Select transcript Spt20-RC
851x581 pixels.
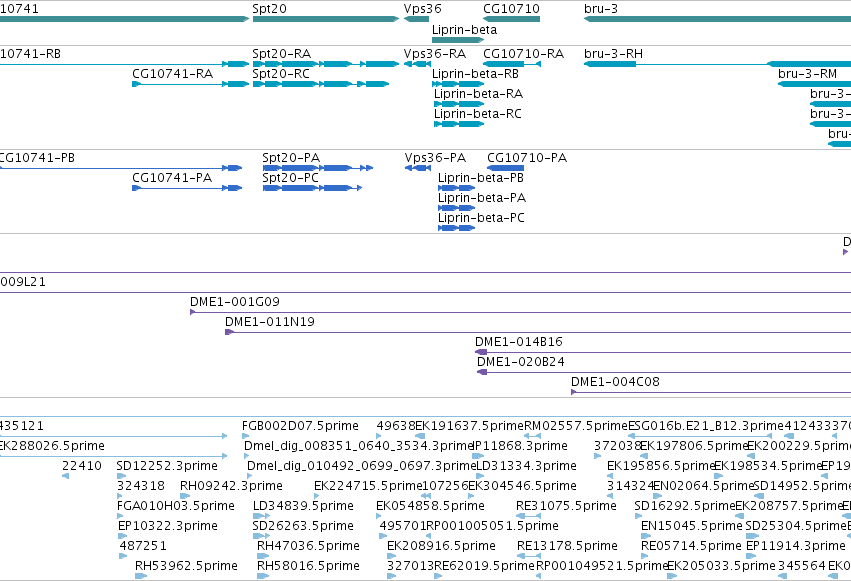(321, 84)
